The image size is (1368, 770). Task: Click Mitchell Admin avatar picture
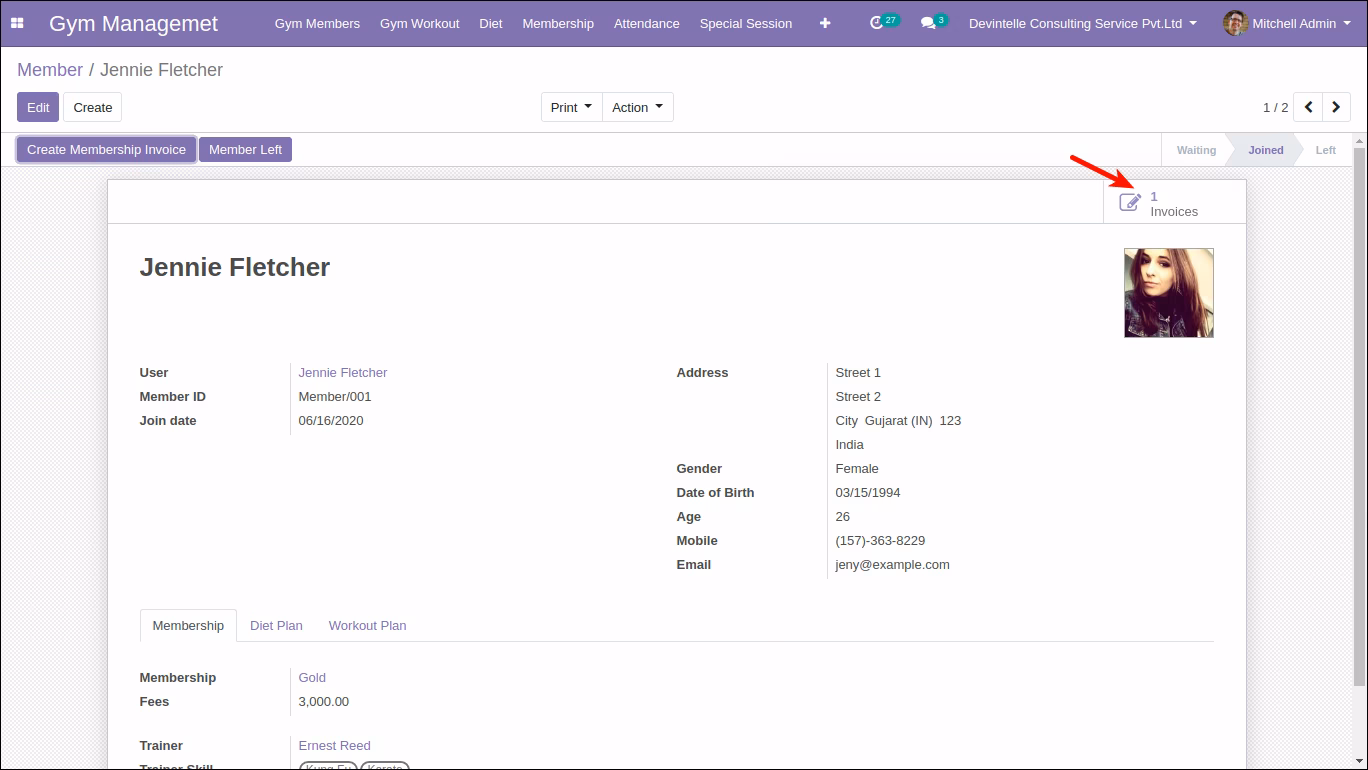tap(1235, 23)
